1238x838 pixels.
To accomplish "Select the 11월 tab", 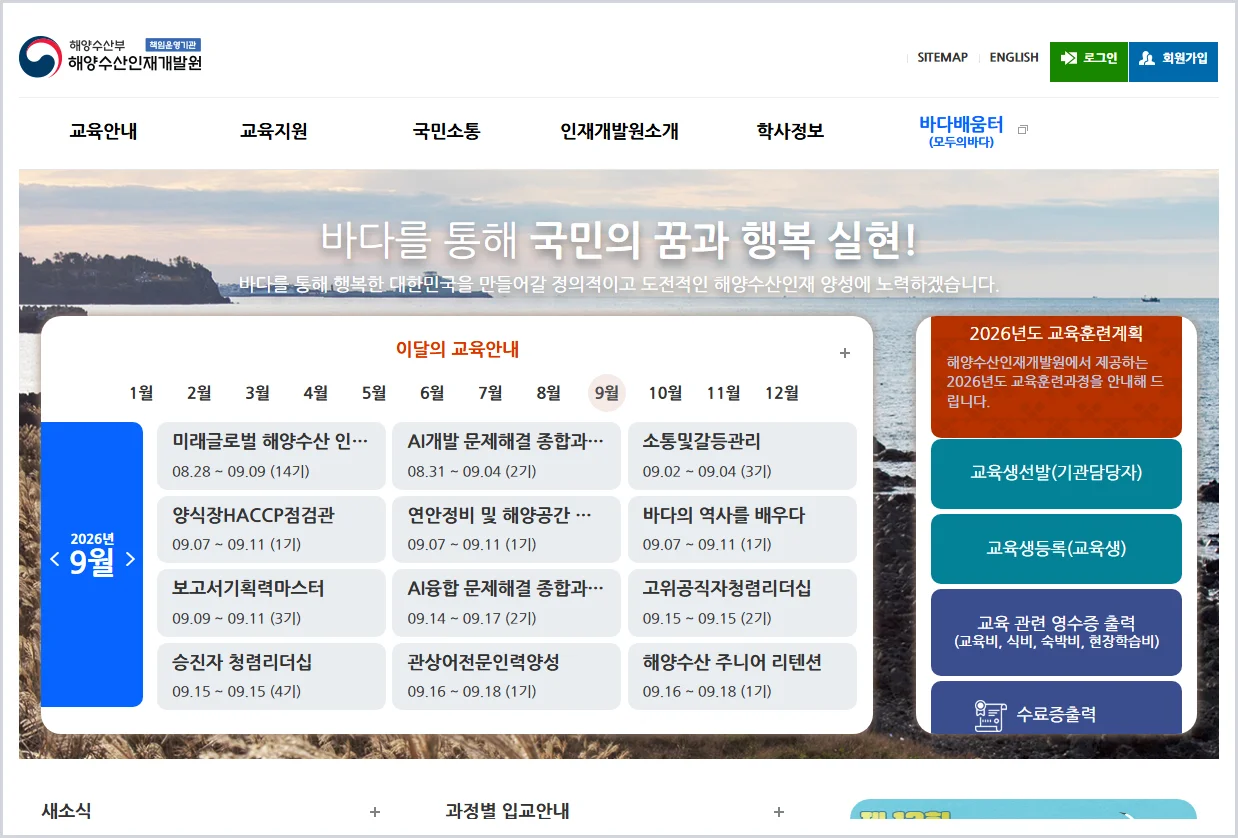I will (x=723, y=393).
